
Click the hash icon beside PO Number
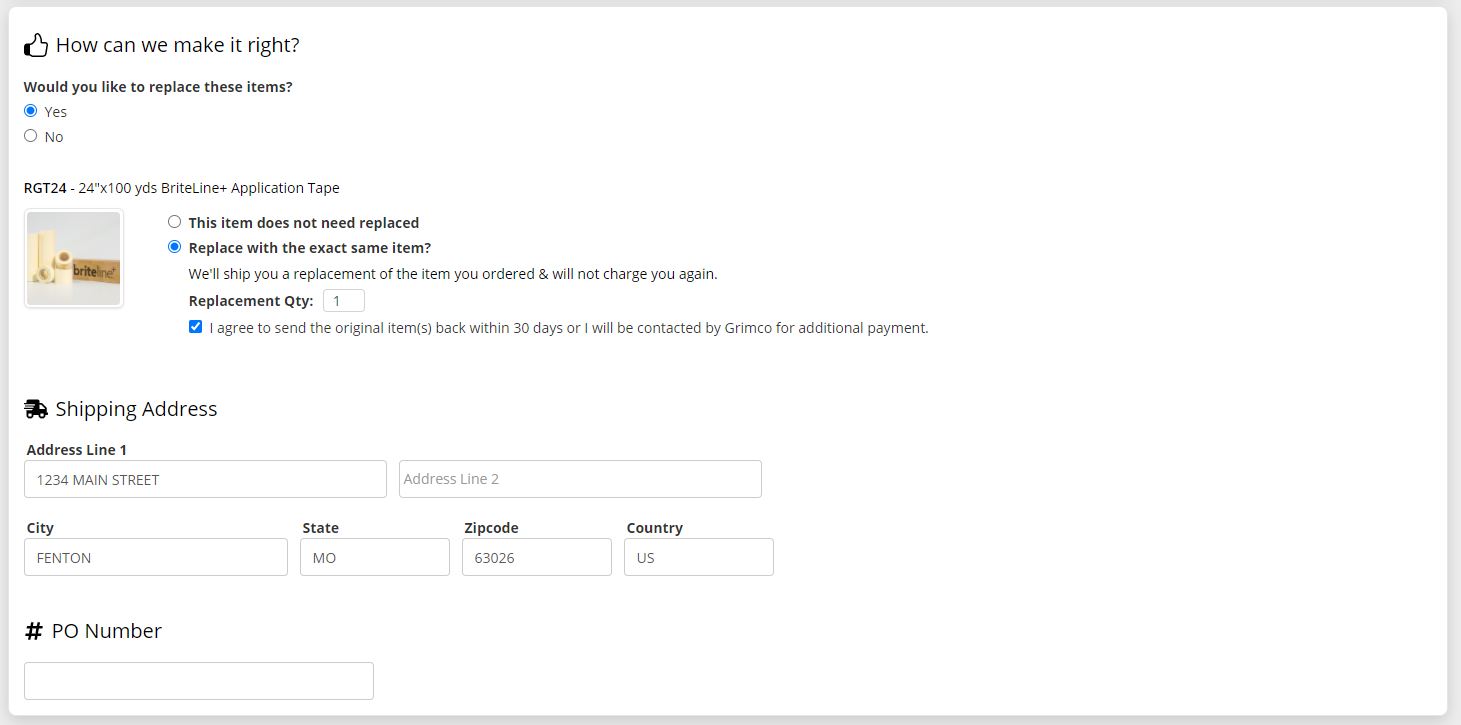pyautogui.click(x=34, y=631)
